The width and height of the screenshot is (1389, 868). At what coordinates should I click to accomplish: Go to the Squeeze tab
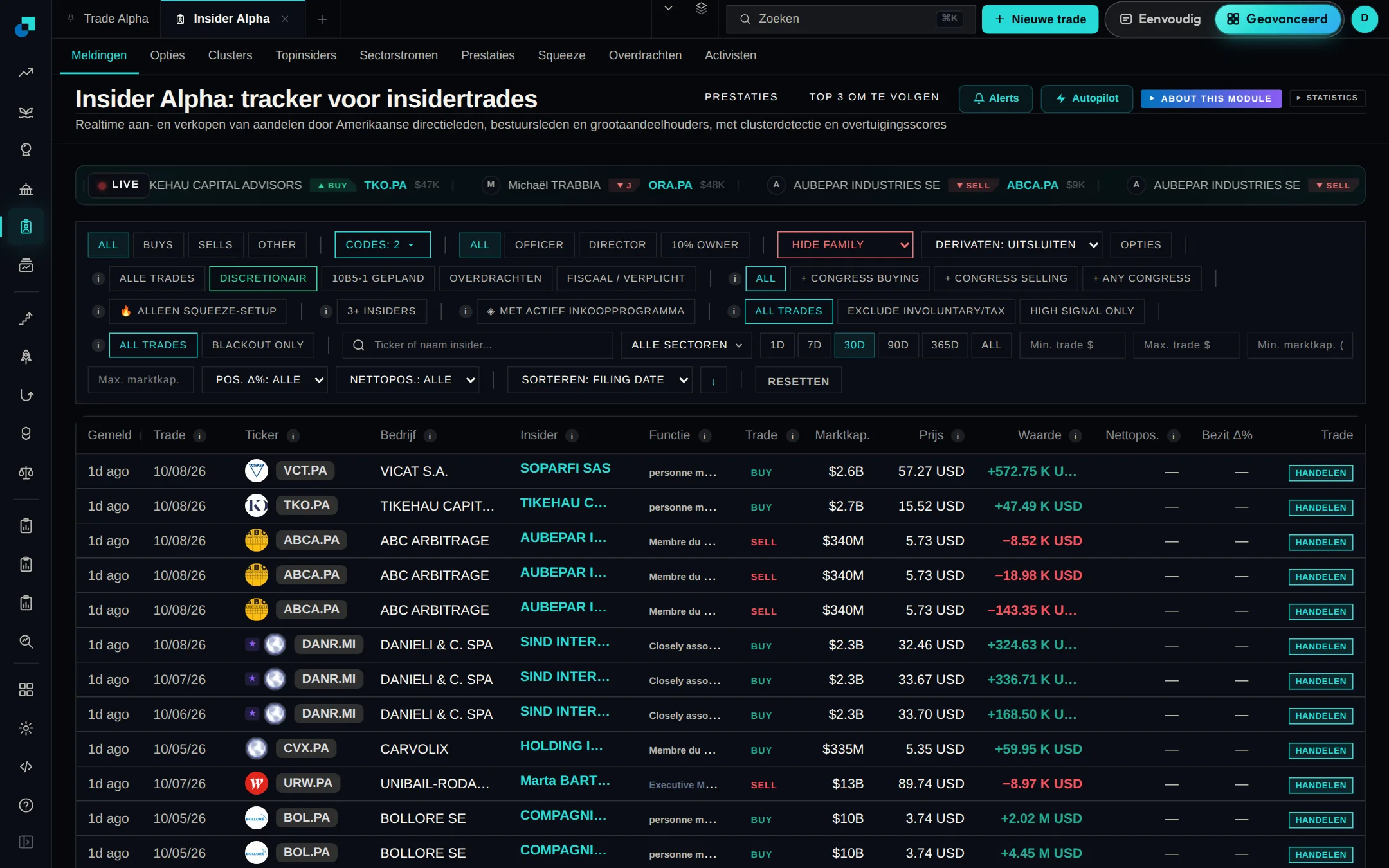tap(561, 55)
